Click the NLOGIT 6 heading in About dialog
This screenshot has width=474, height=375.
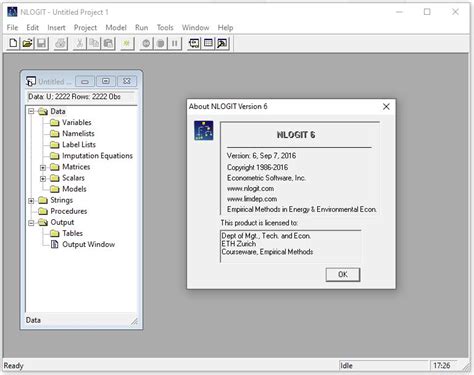pos(296,135)
